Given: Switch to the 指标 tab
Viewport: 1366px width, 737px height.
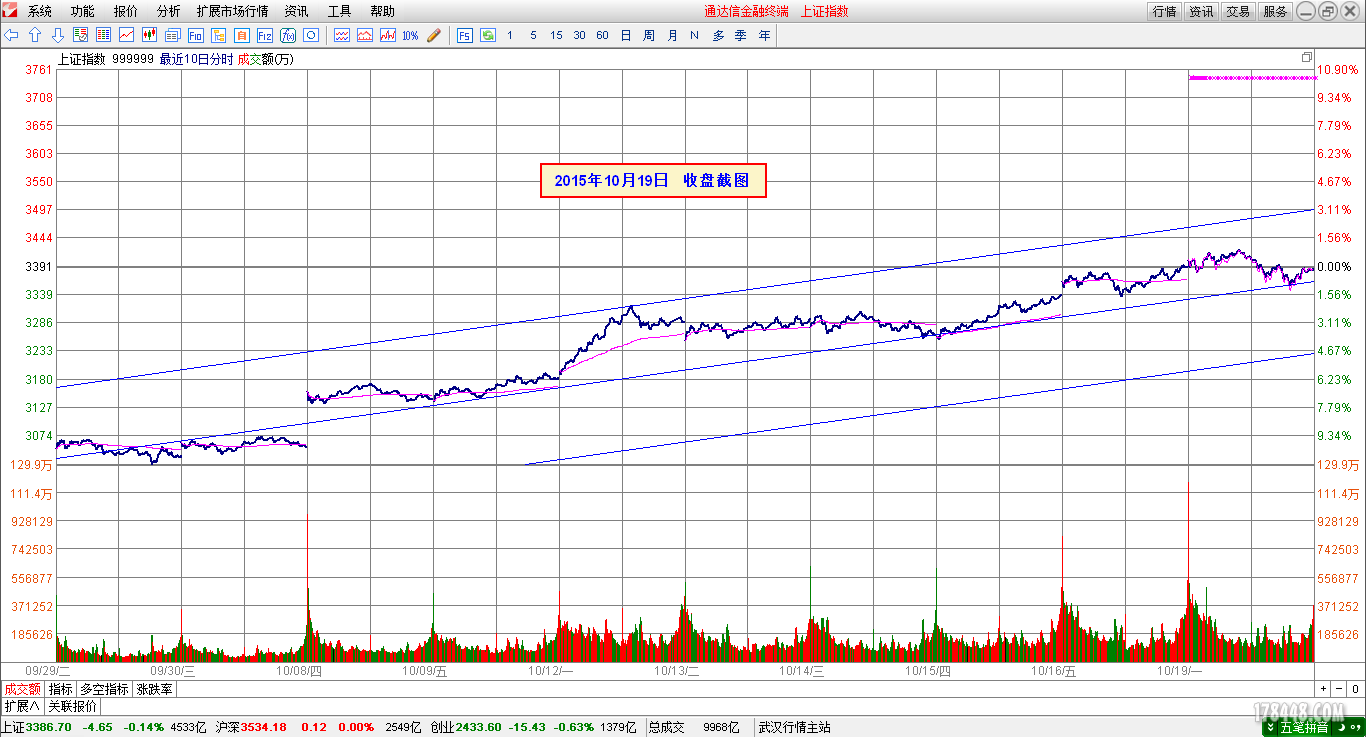Looking at the screenshot, I should 61,689.
